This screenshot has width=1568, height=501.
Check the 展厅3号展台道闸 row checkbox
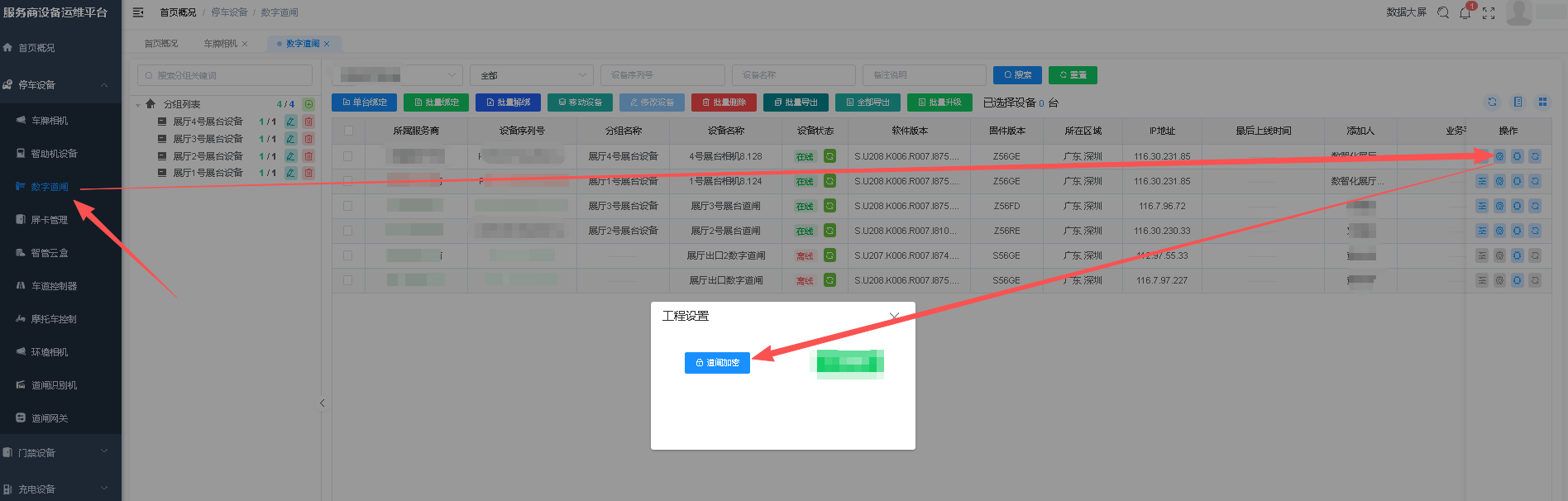coord(348,206)
